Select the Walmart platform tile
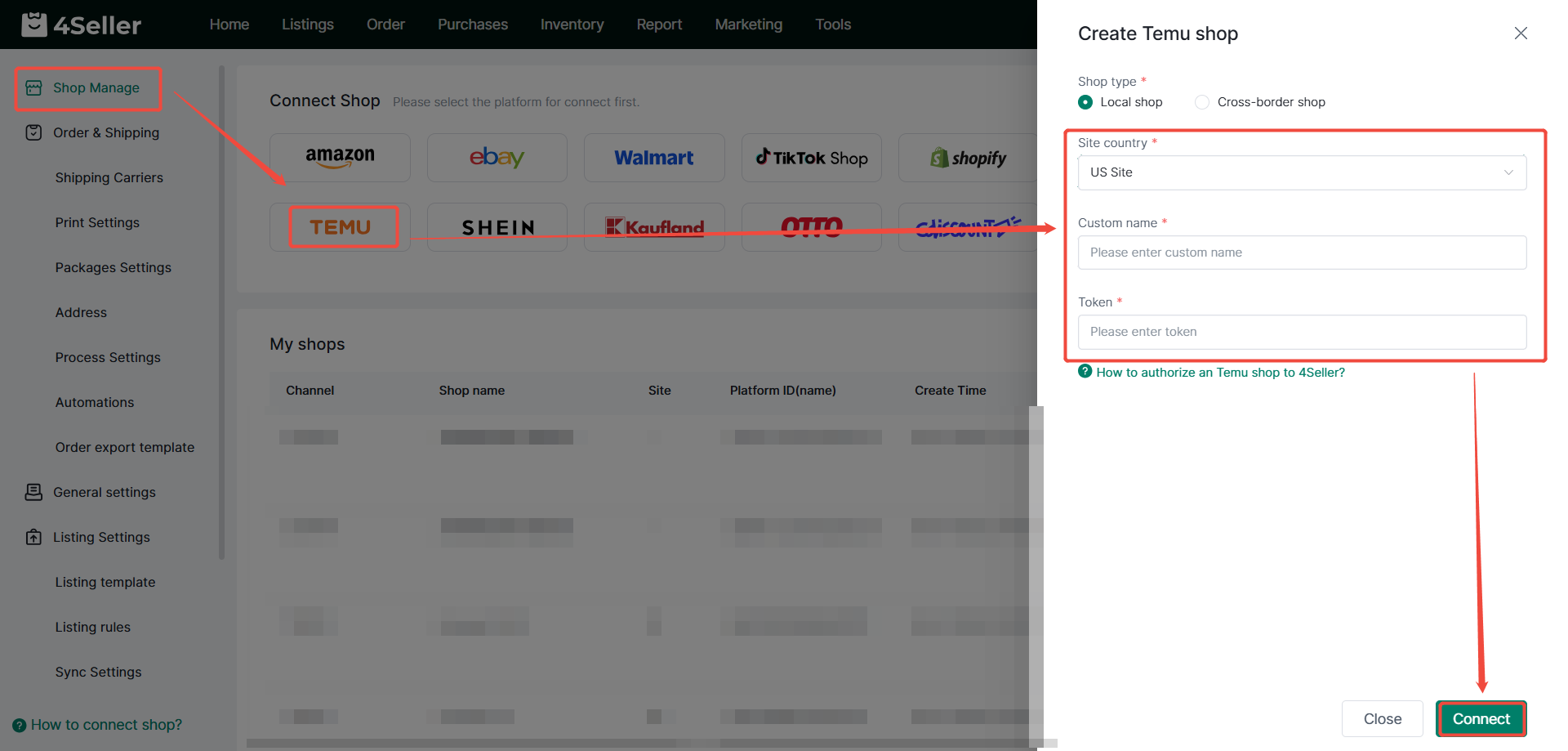Screen dimensions: 1568x751 click(x=654, y=158)
